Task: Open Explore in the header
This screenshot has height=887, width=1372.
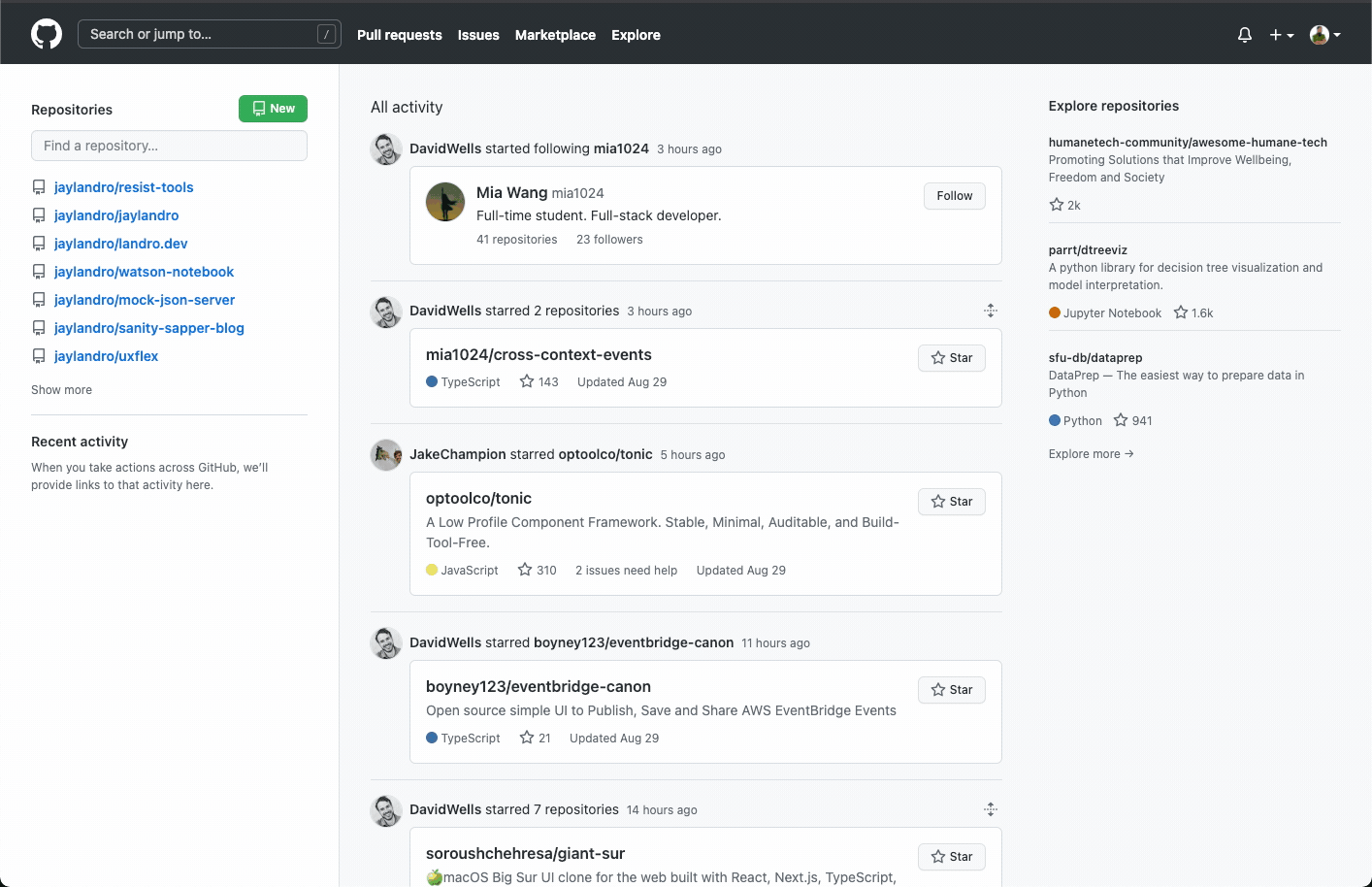Action: coord(636,35)
